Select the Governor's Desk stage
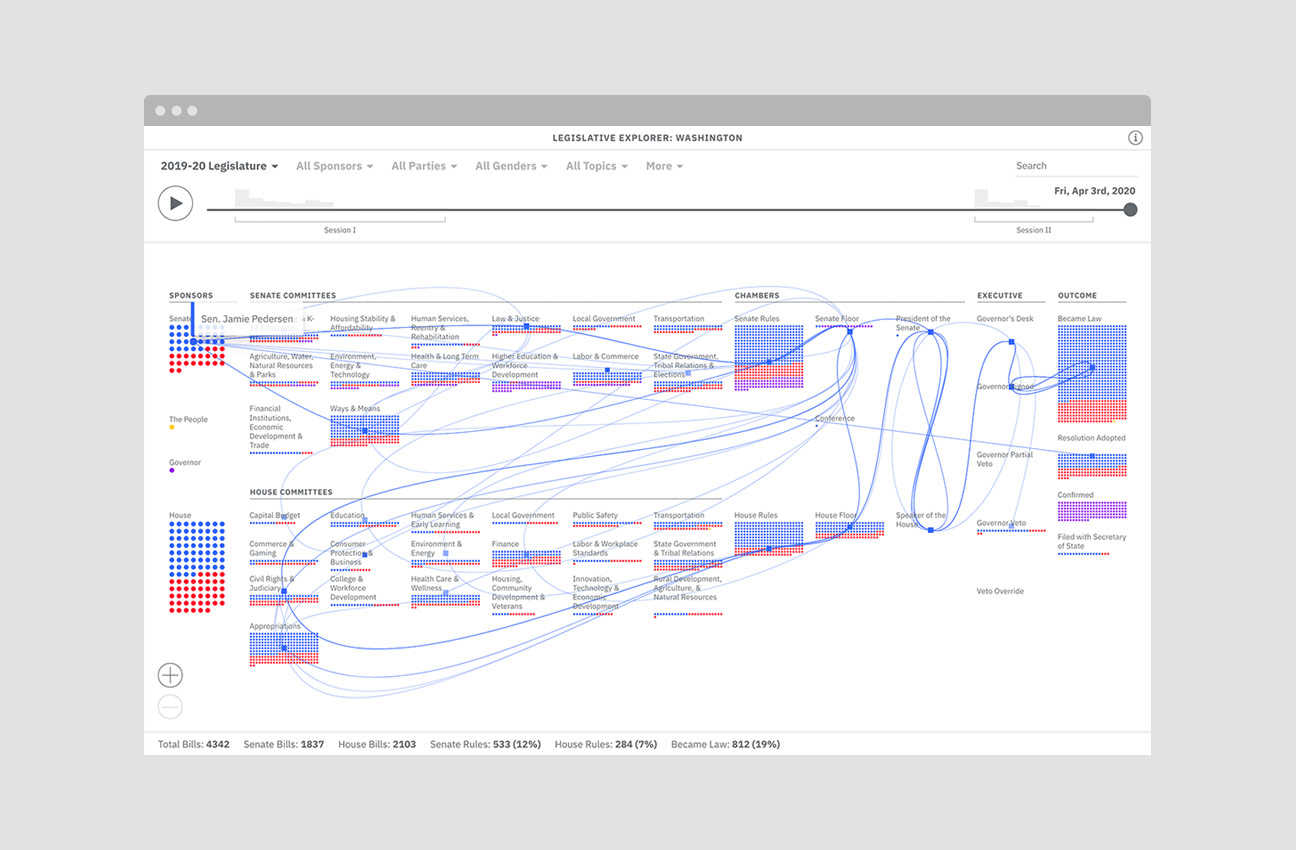Image resolution: width=1296 pixels, height=850 pixels. (1005, 319)
